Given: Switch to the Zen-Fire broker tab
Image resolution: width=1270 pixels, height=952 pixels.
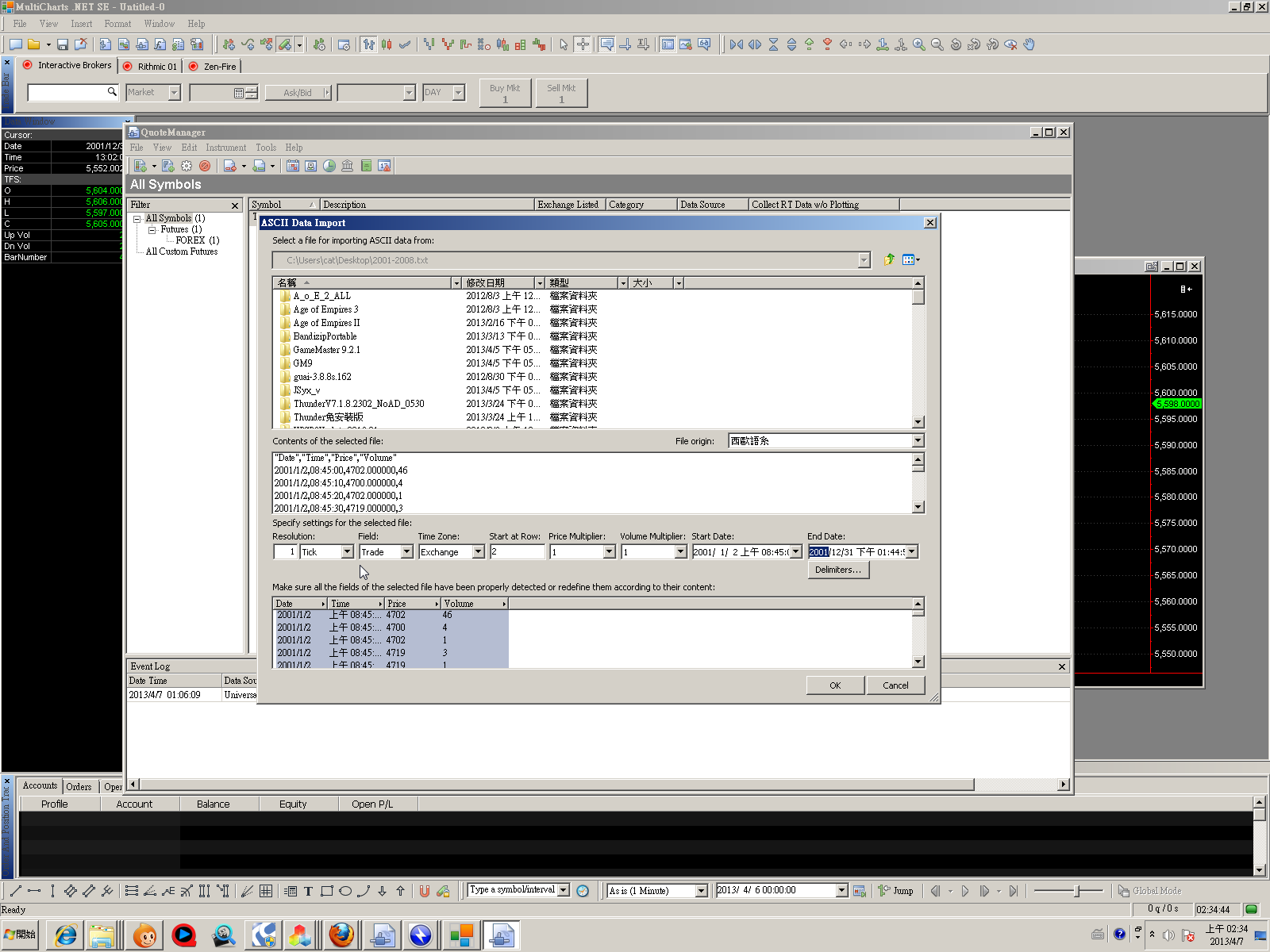Looking at the screenshot, I should (213, 67).
